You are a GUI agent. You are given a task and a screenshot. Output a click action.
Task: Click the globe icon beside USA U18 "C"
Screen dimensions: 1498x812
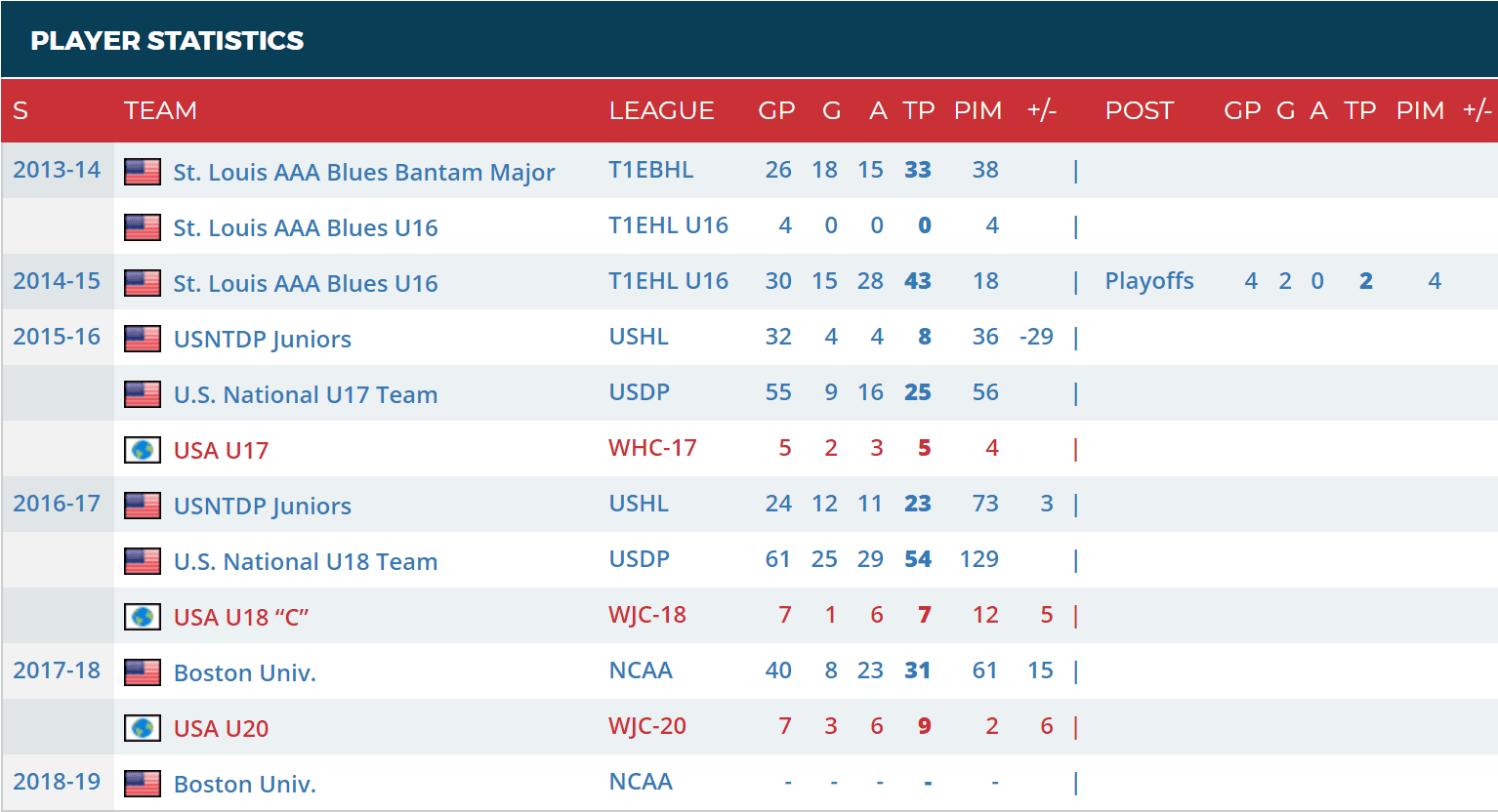tap(143, 617)
